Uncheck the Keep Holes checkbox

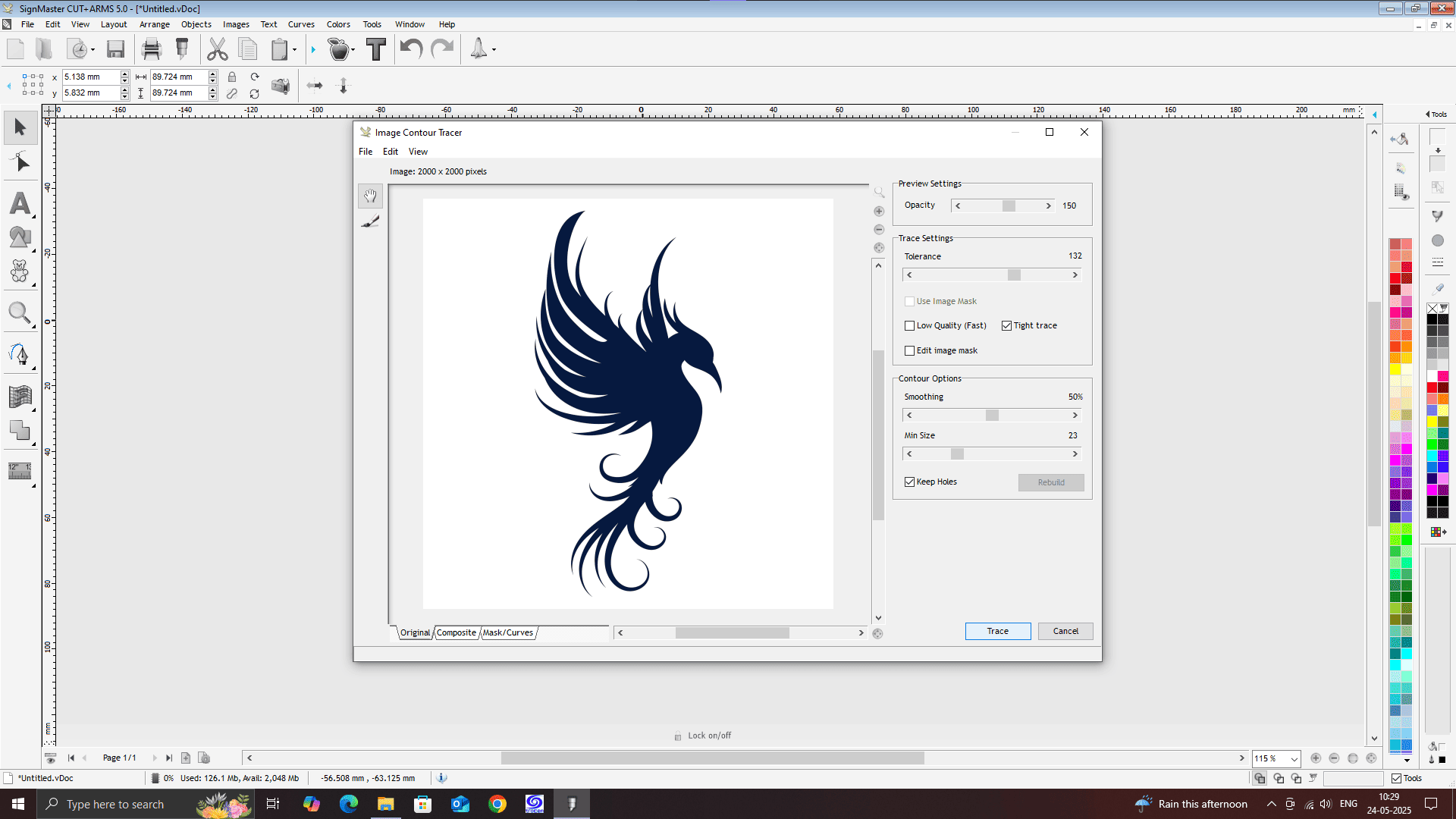point(909,482)
